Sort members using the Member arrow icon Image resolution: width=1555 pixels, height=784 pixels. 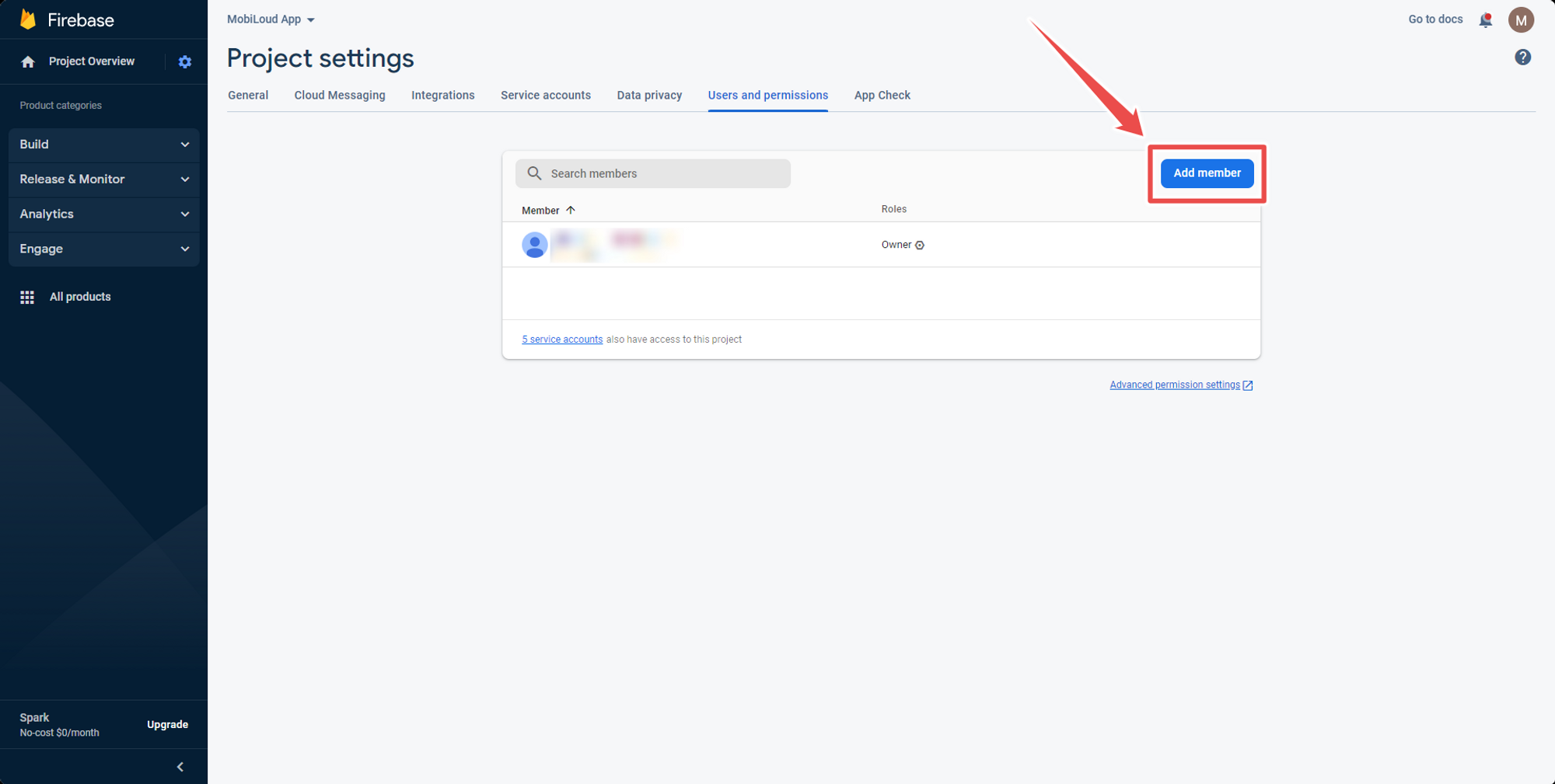point(571,210)
